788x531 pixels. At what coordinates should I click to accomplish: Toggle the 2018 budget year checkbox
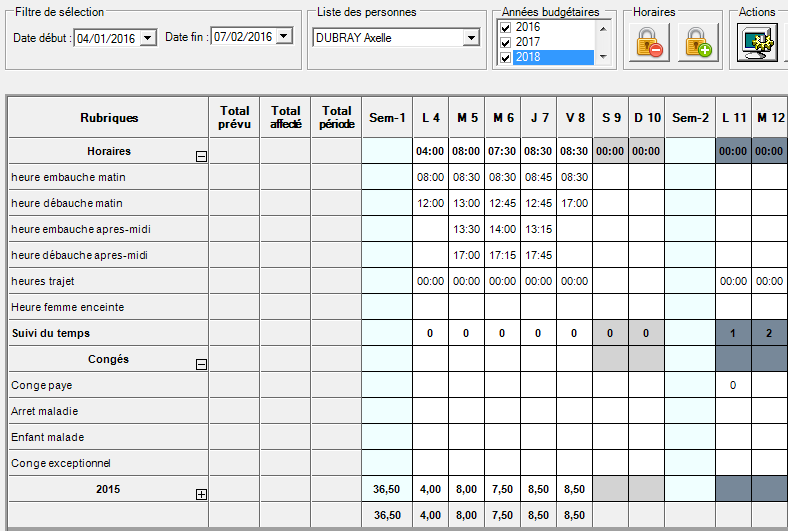(x=505, y=58)
